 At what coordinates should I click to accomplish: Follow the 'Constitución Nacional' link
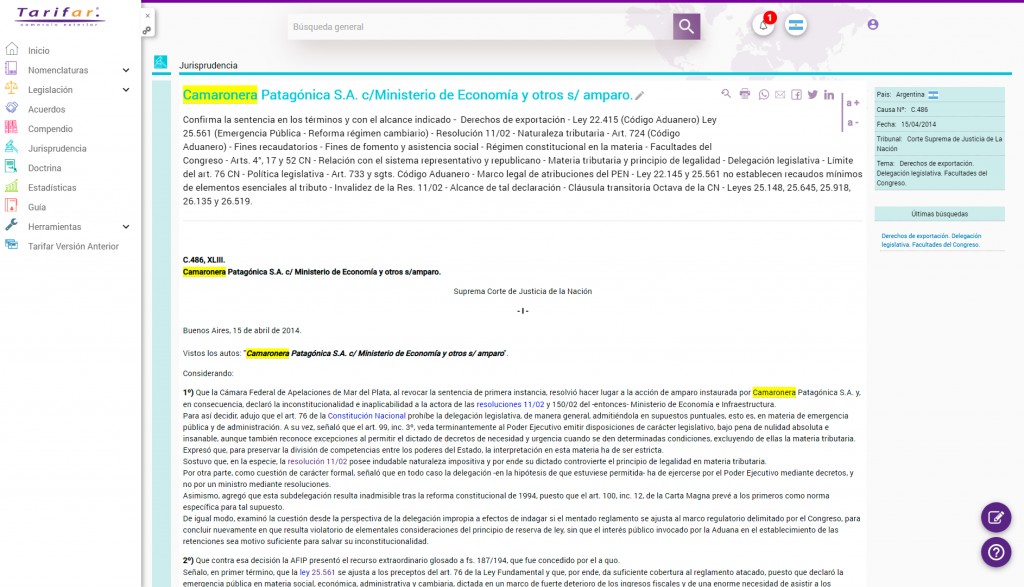366,415
